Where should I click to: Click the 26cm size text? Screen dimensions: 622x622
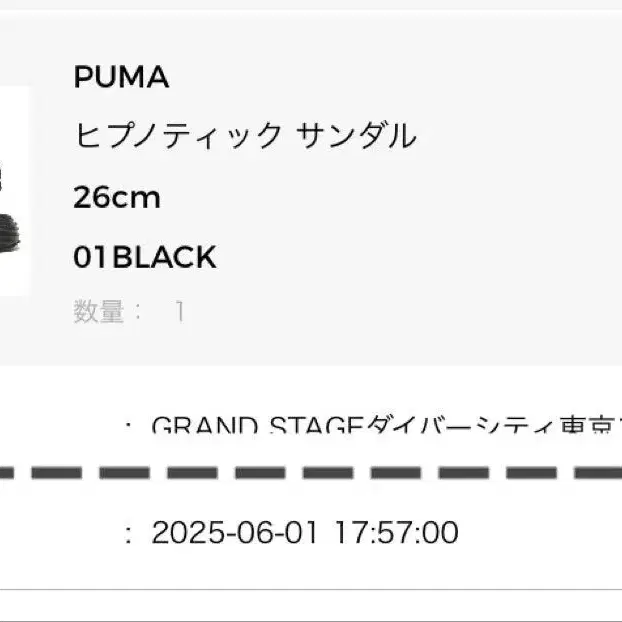tap(117, 197)
